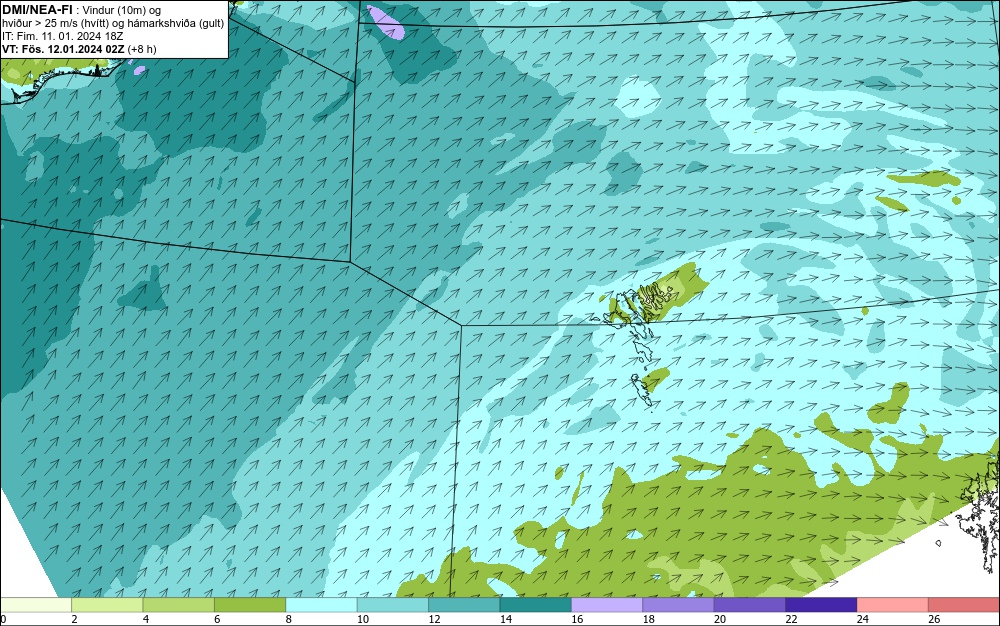
Task: Click the scale label "16"
Action: (x=577, y=619)
